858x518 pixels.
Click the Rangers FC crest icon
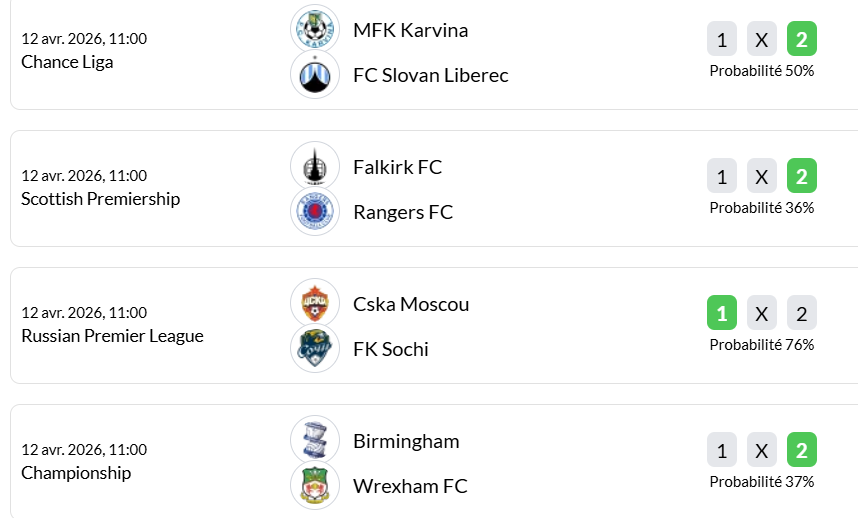pyautogui.click(x=315, y=212)
